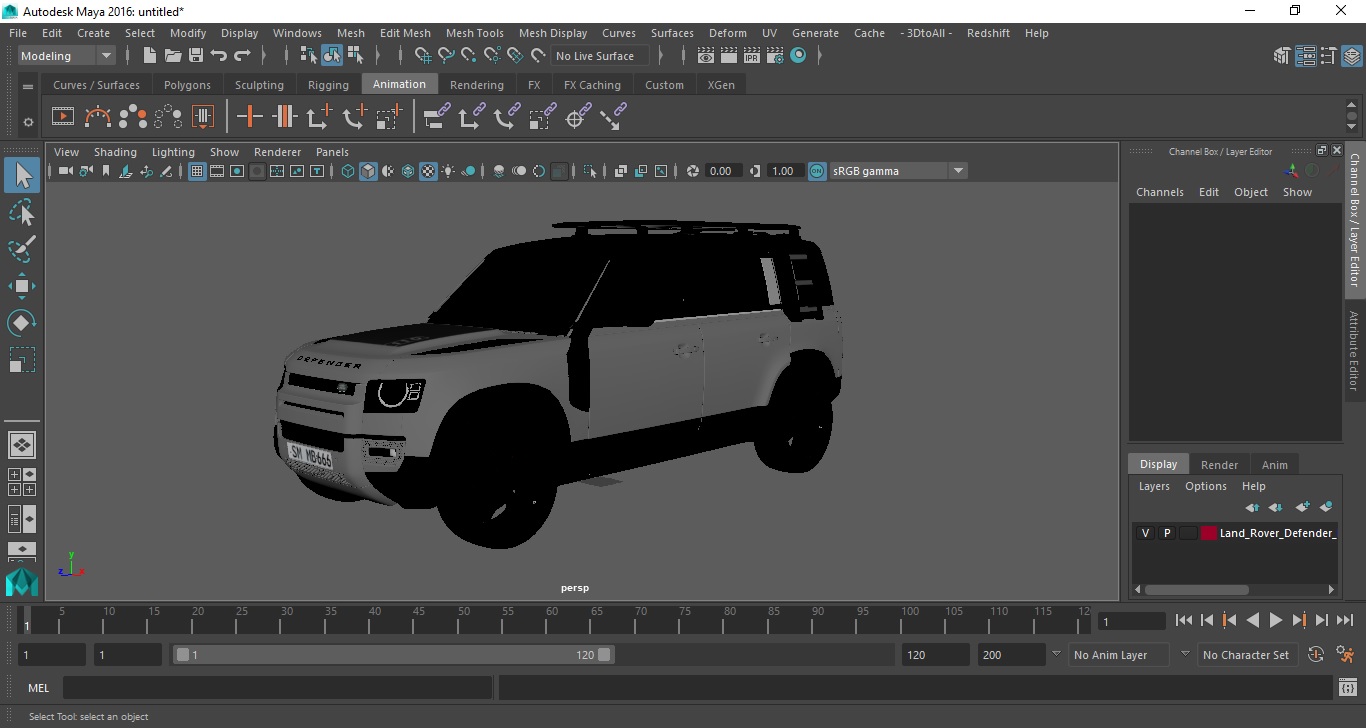This screenshot has height=728, width=1366.
Task: Toggle textured display checker icon
Action: pyautogui.click(x=428, y=171)
